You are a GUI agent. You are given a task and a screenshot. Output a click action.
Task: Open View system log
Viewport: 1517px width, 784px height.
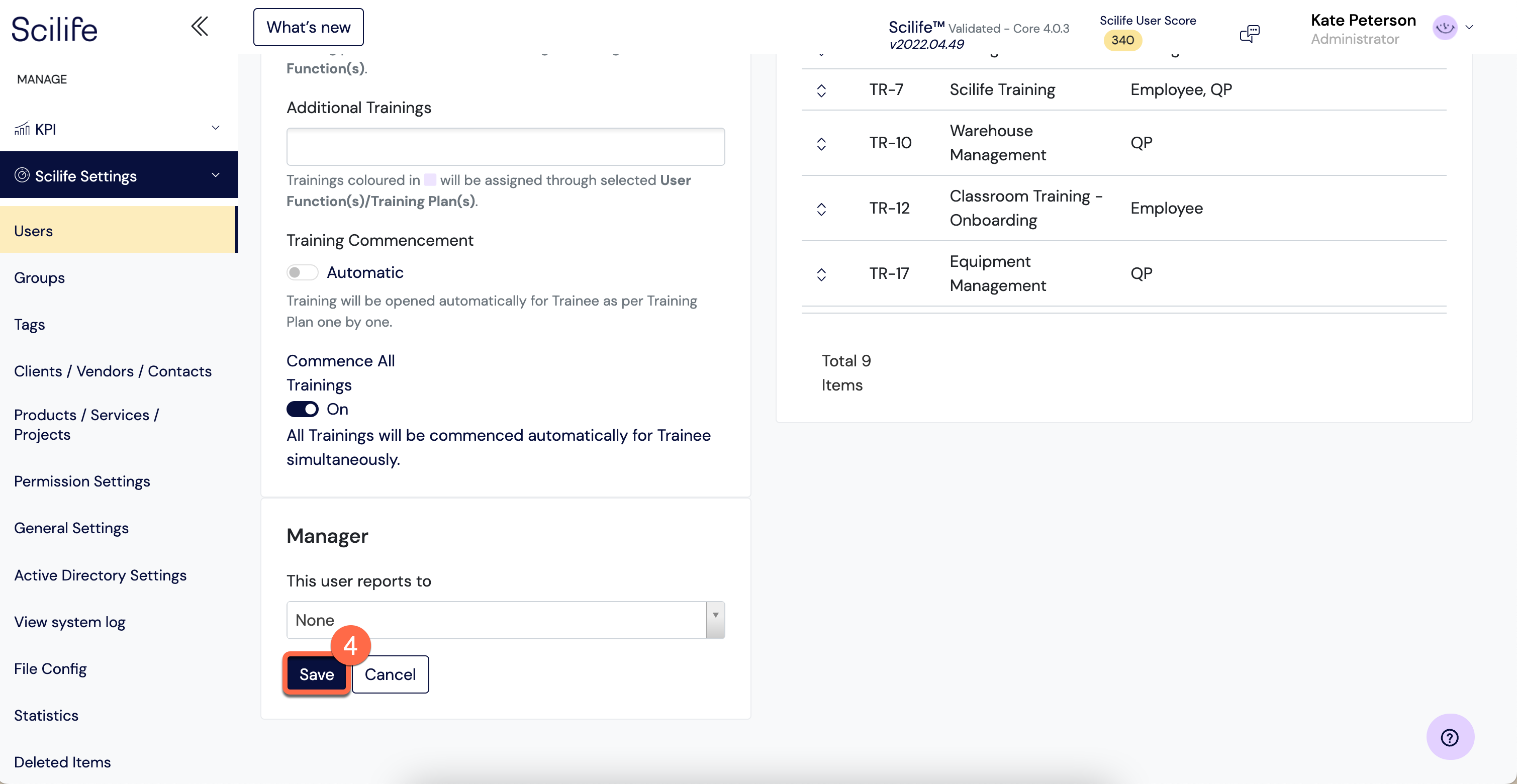[x=69, y=622]
